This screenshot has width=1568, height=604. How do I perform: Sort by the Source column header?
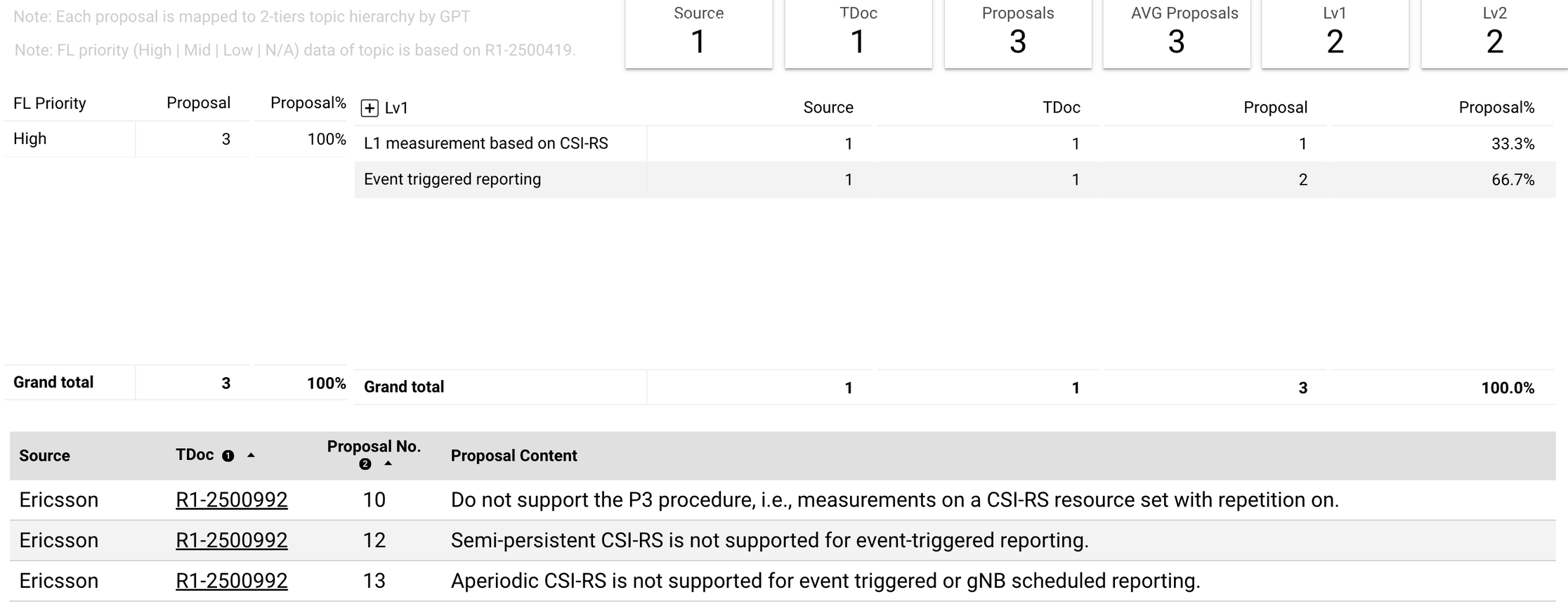point(44,456)
